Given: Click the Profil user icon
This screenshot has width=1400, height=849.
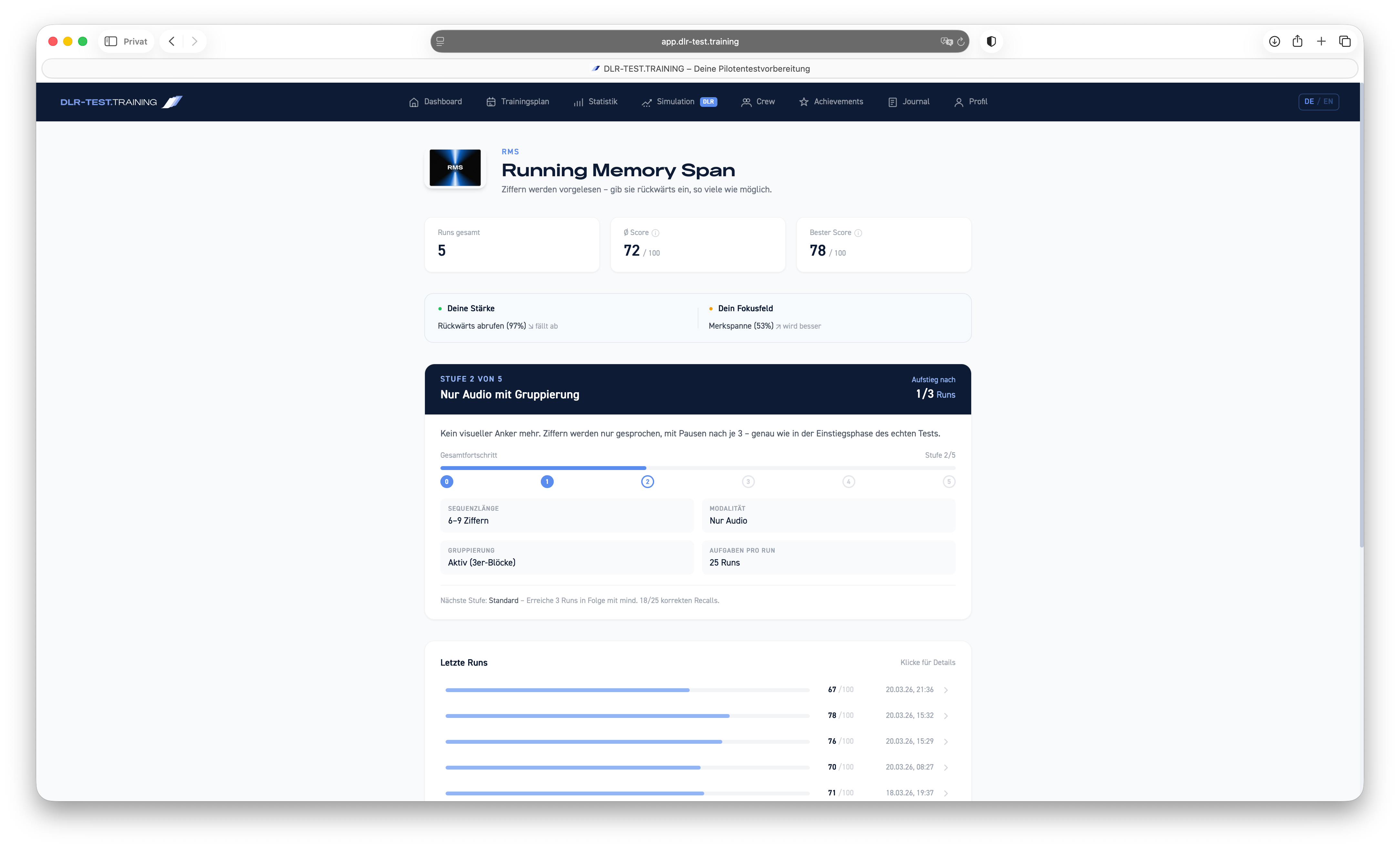Looking at the screenshot, I should [x=959, y=102].
